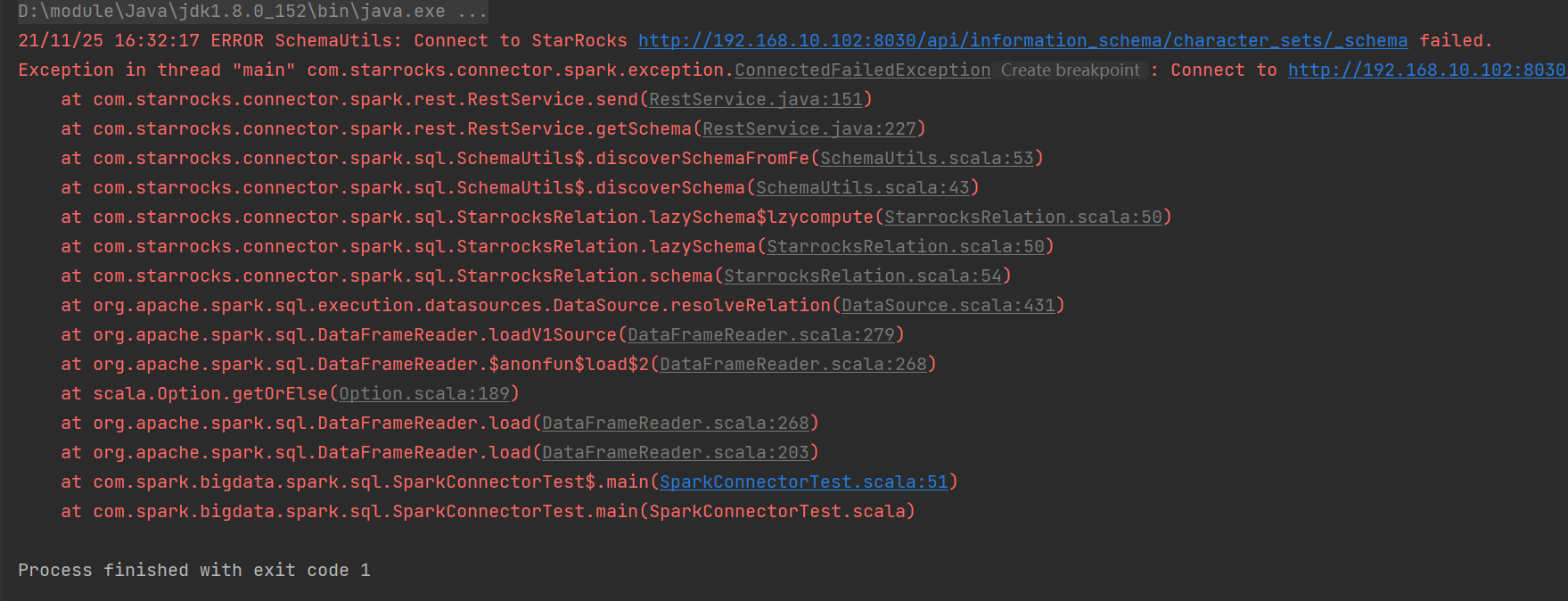The height and width of the screenshot is (601, 1568).
Task: Open StarrocksRelation.scala:50 in the lzycompute frame
Action: pyautogui.click(x=1022, y=217)
